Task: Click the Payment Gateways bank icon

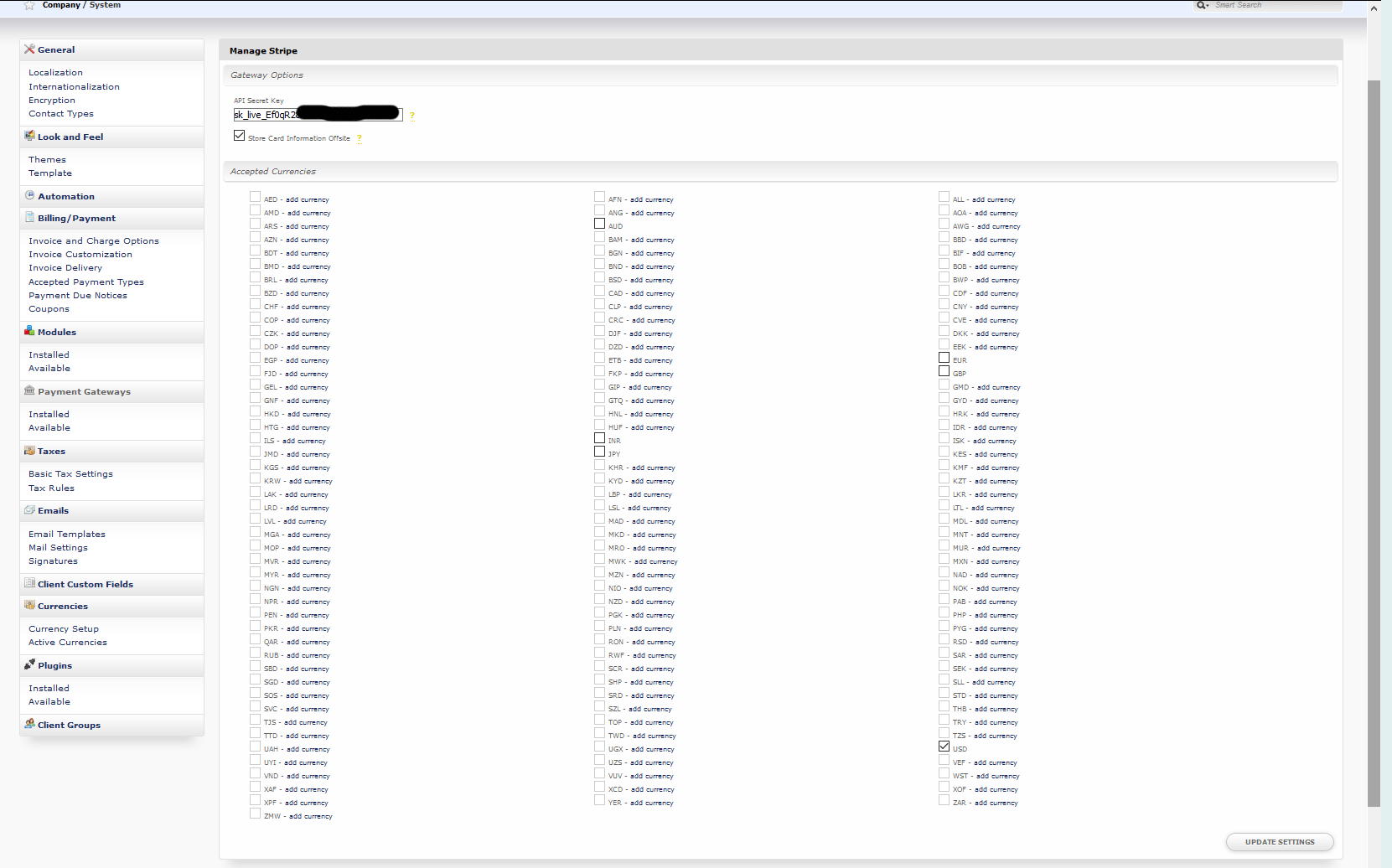Action: click(x=29, y=390)
